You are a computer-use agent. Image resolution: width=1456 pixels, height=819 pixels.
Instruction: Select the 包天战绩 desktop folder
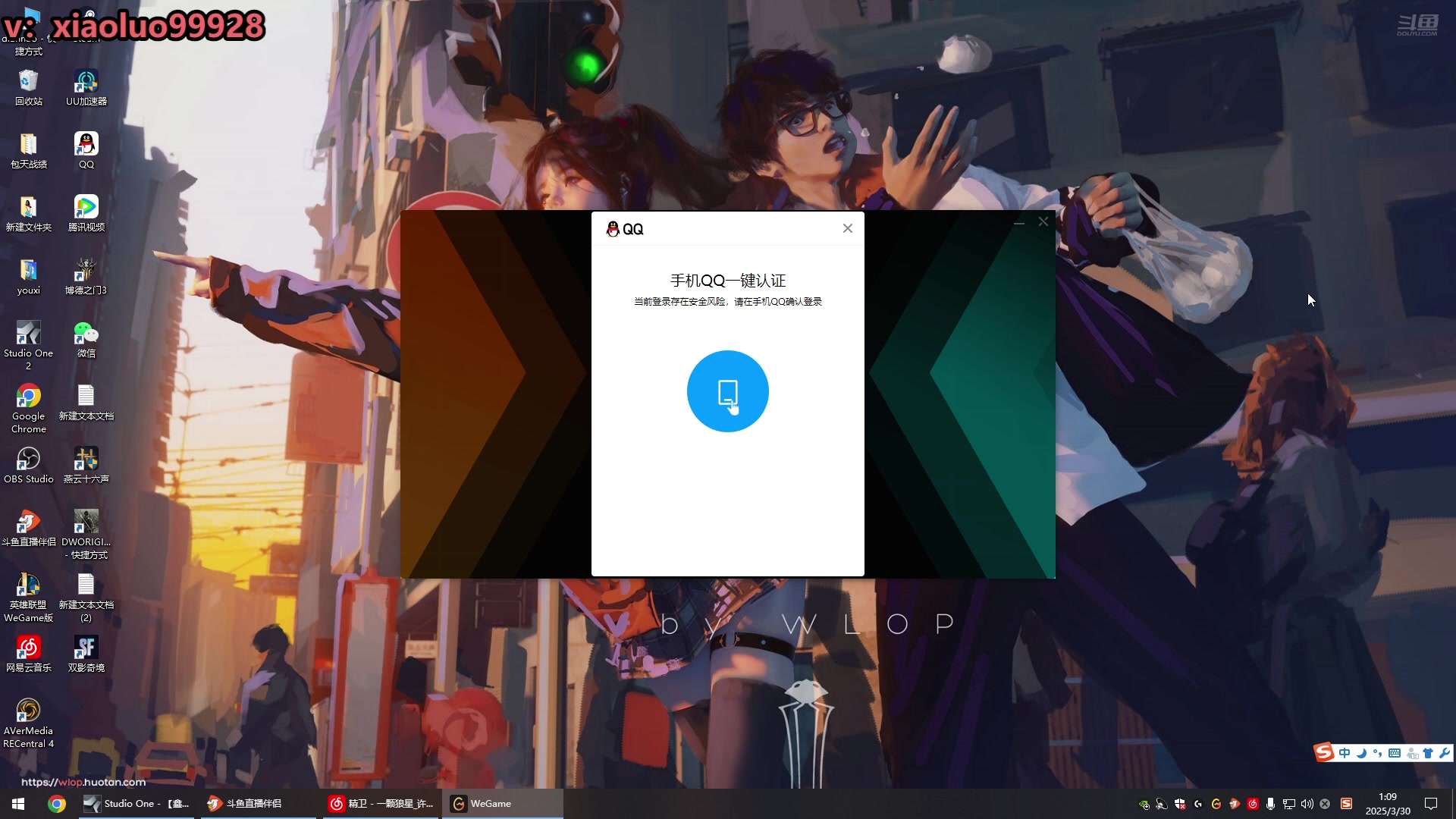(x=29, y=150)
